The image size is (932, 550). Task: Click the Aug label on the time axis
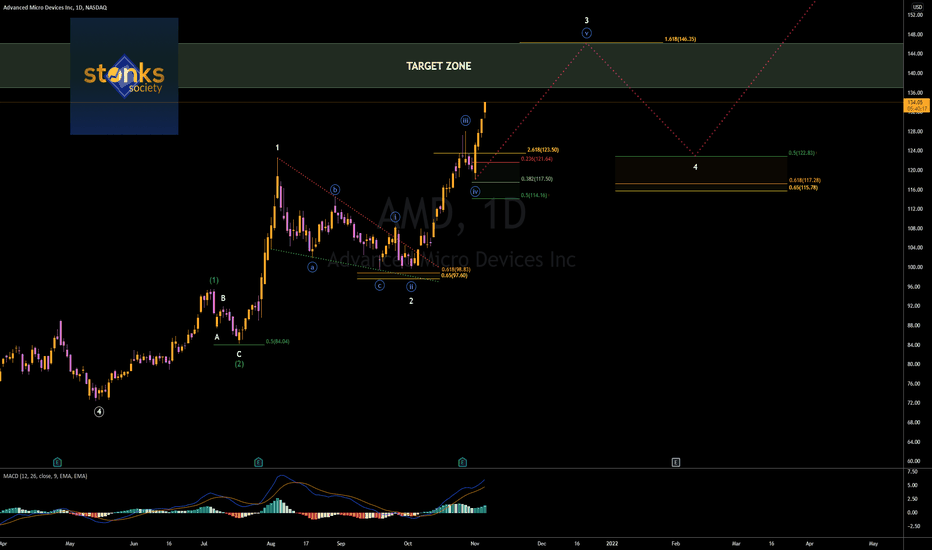[x=271, y=543]
